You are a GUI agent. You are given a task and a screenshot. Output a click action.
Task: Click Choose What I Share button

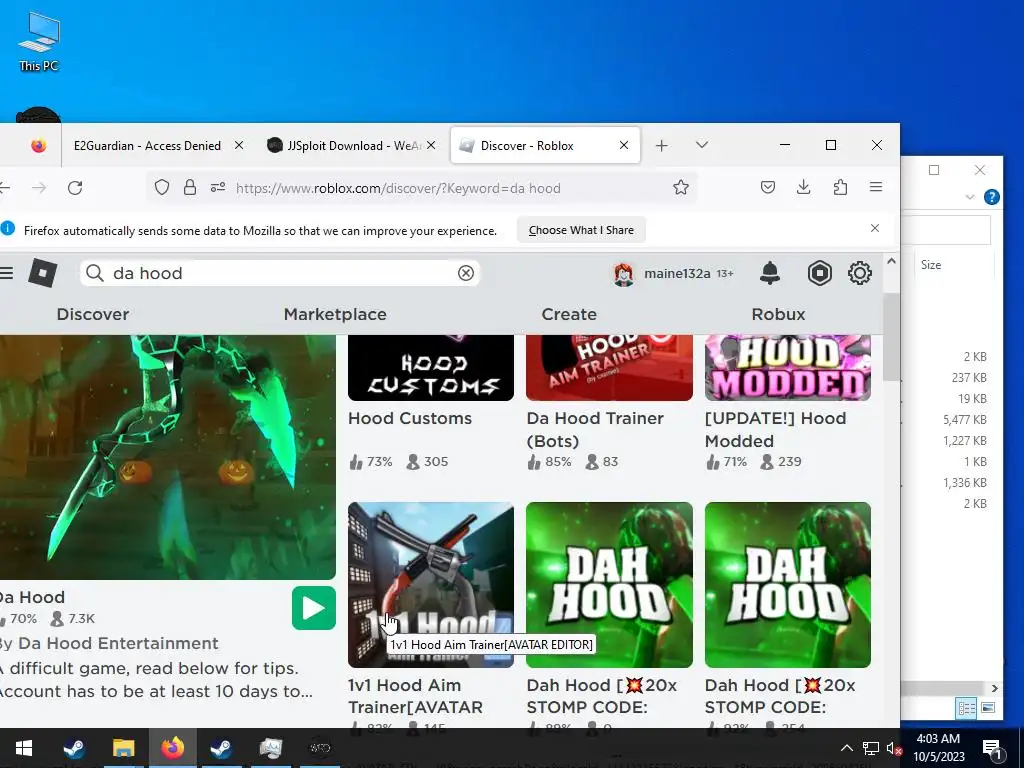coord(581,230)
